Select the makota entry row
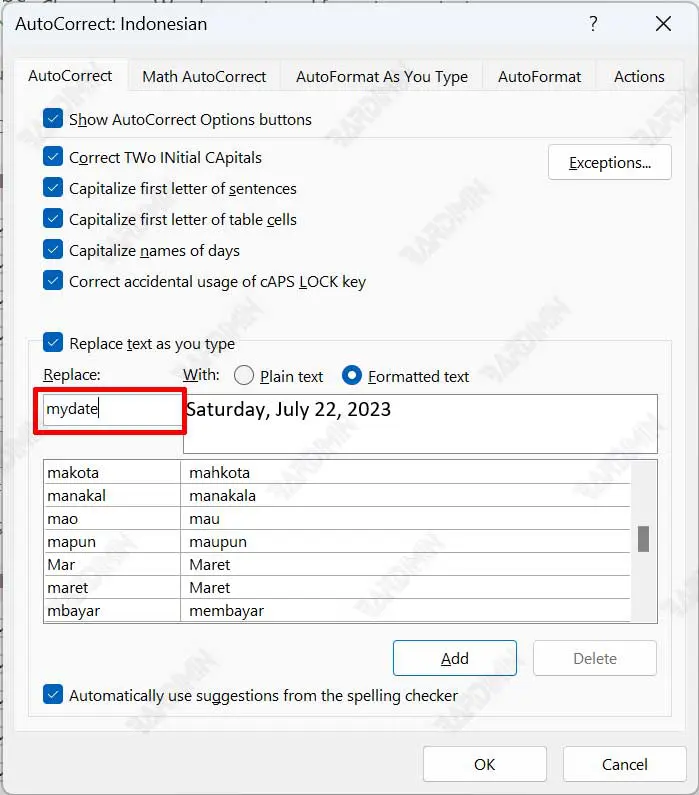699x795 pixels. coord(337,472)
